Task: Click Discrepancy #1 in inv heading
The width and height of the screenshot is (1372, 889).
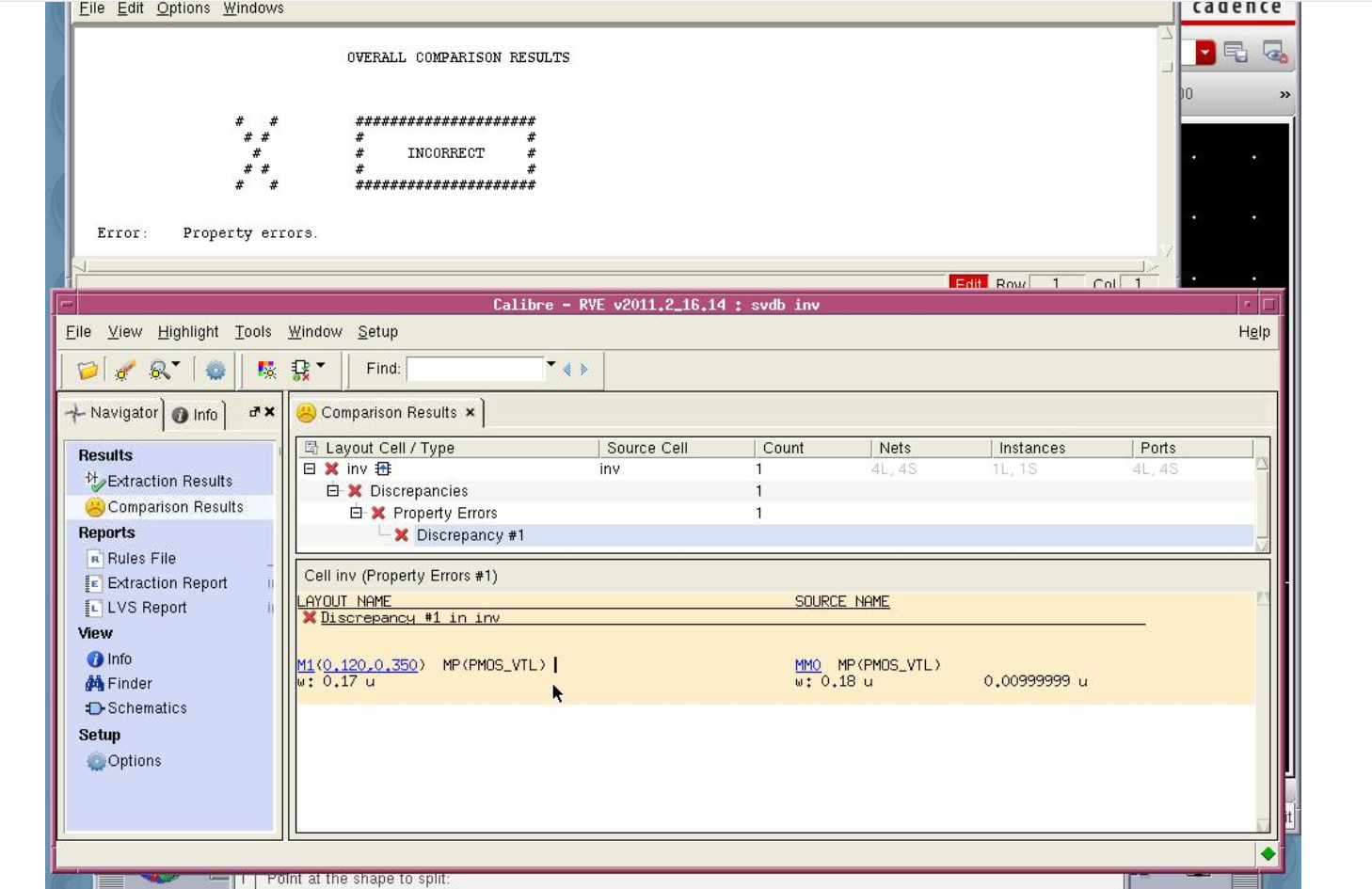Action: [x=410, y=618]
